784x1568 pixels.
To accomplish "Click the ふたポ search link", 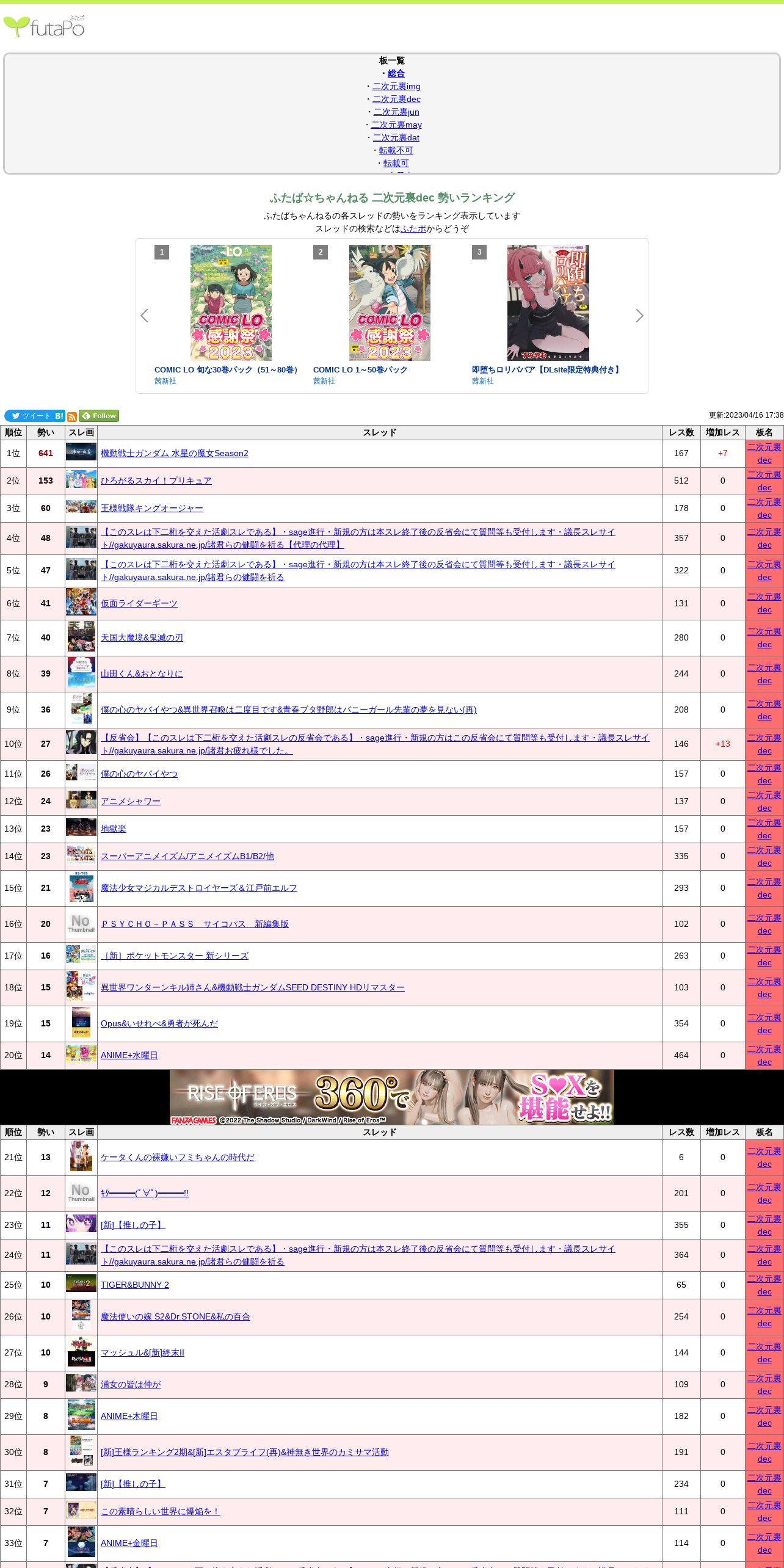I will [413, 228].
